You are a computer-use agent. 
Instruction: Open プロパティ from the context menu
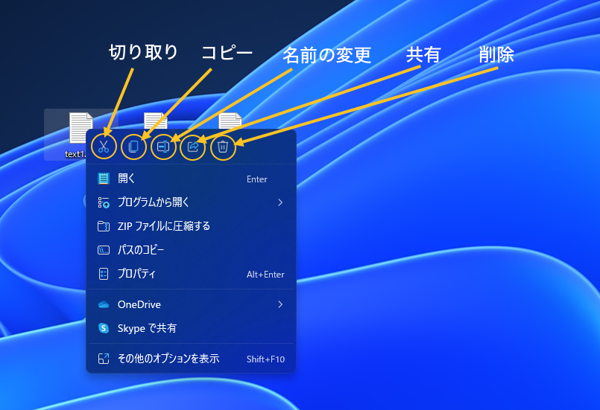click(x=191, y=274)
